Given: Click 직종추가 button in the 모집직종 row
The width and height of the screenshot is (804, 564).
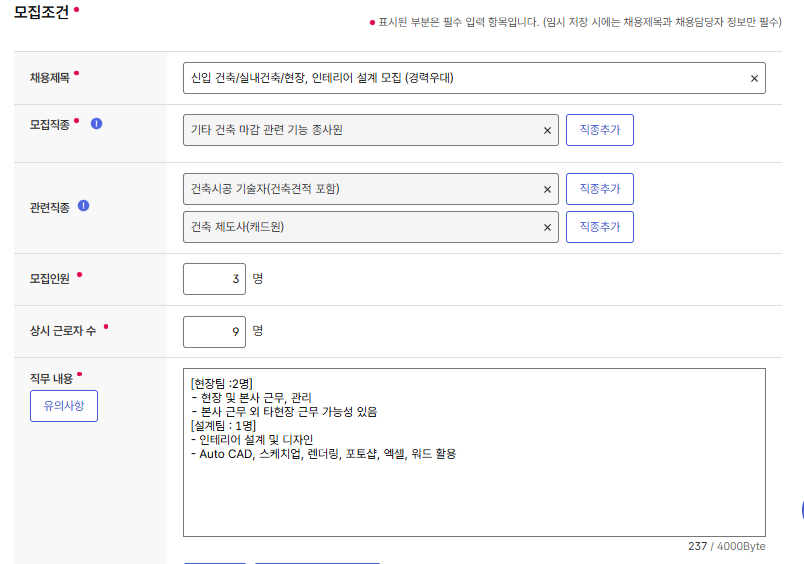Looking at the screenshot, I should click(x=599, y=130).
